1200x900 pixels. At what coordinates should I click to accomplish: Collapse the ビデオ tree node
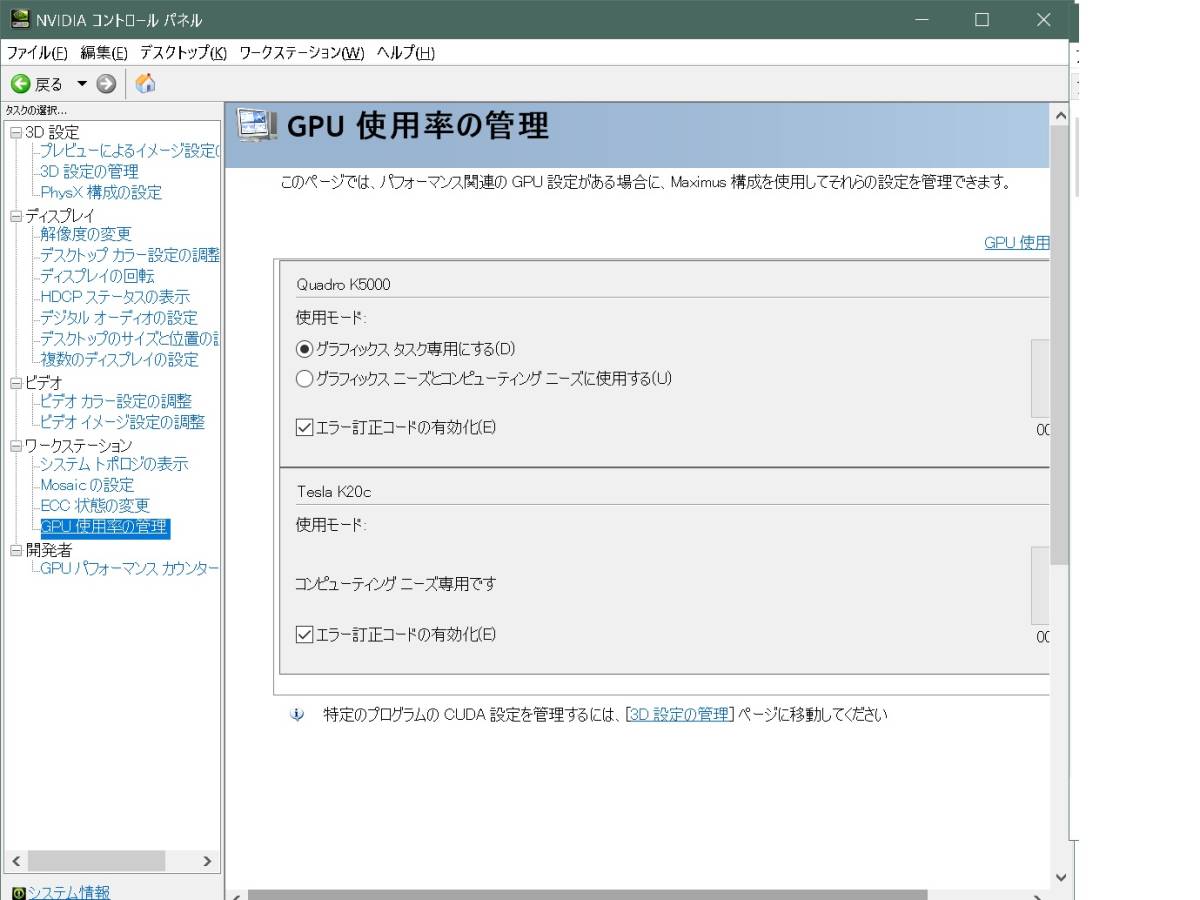(x=15, y=382)
